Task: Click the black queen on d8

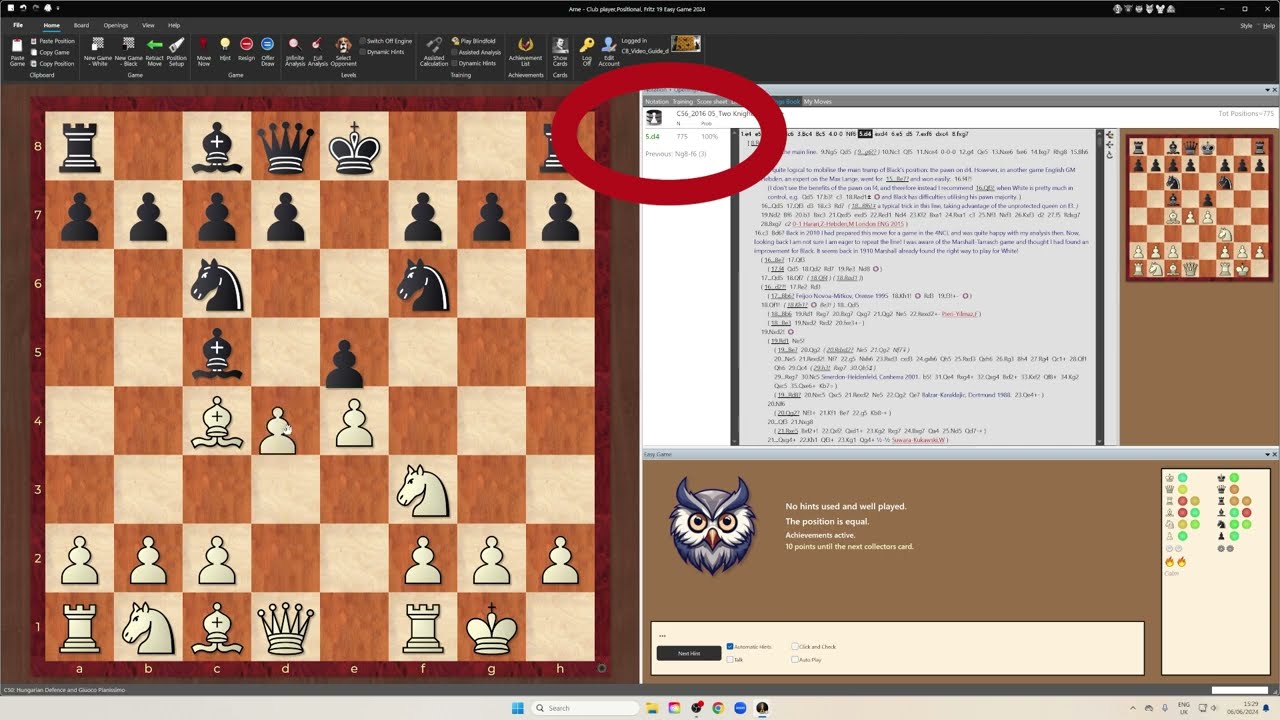Action: (285, 149)
